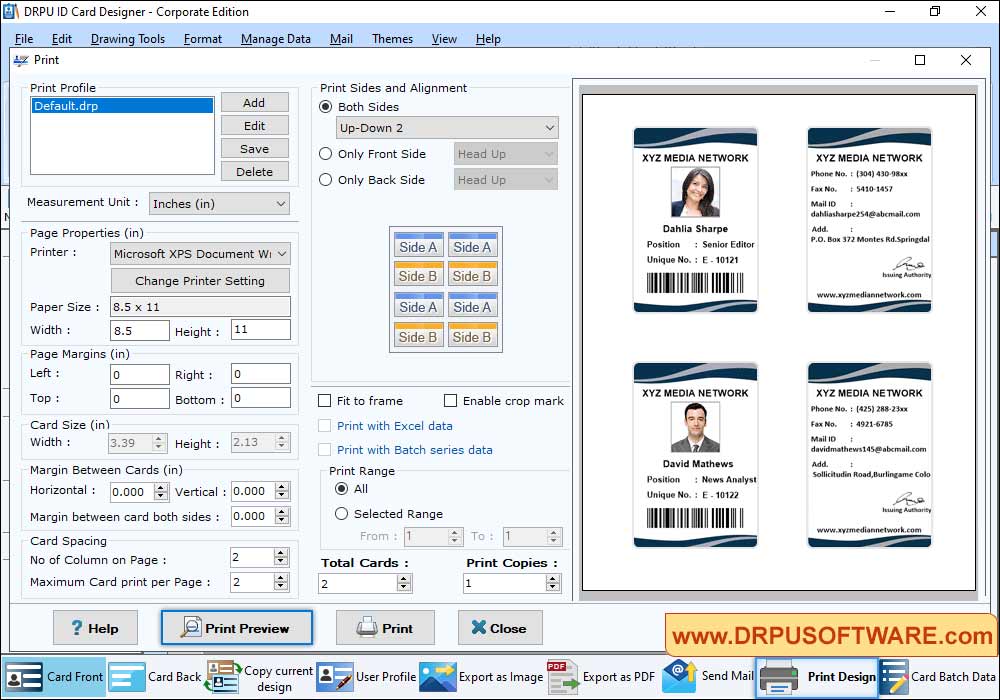Toggle Print with Batch series data checkbox

click(325, 449)
